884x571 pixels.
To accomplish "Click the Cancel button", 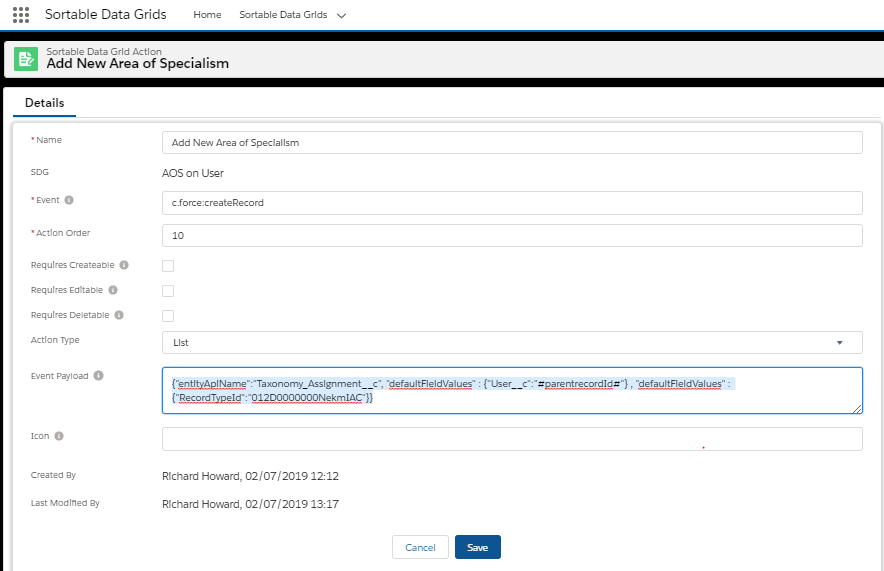I will pyautogui.click(x=420, y=547).
